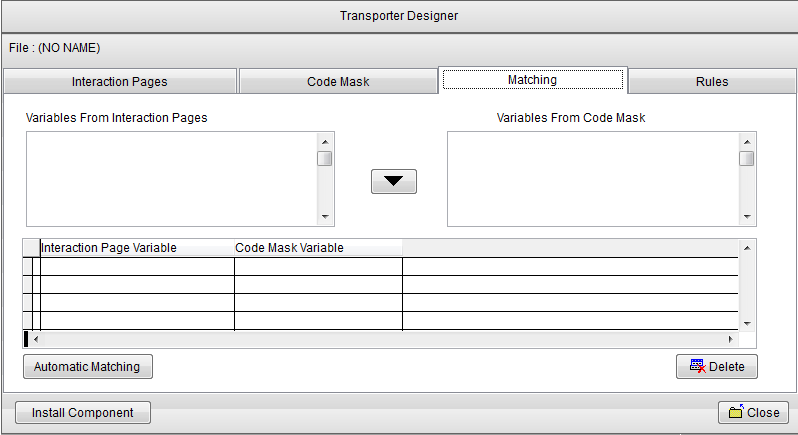Select first row cell under Interaction Page Variable
This screenshot has height=435, width=798.
click(x=137, y=267)
